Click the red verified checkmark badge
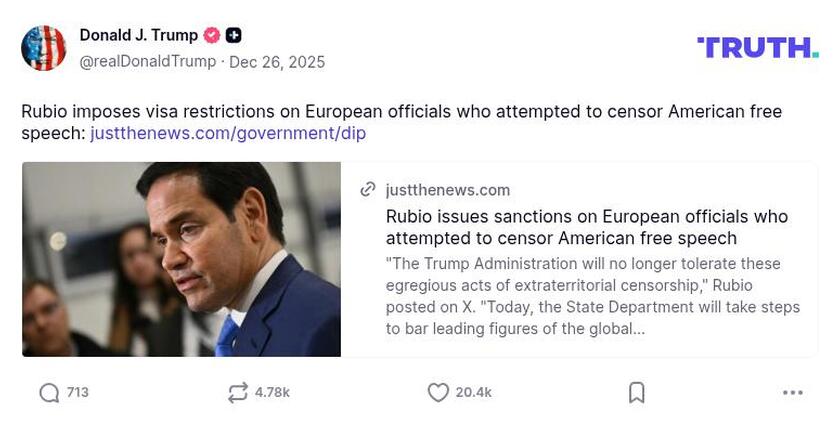Image resolution: width=840 pixels, height=431 pixels. coord(211,35)
